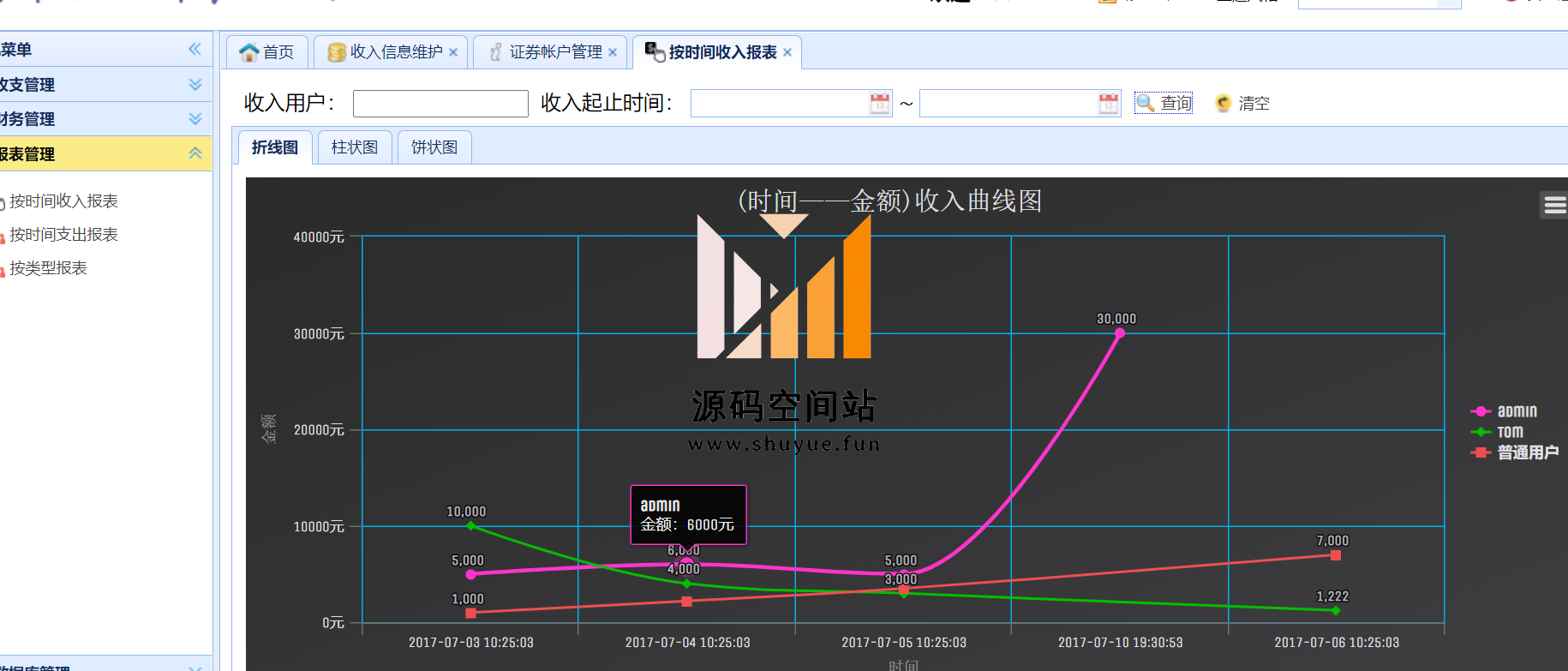Close the 证券帐户管理 tab
This screenshot has width=1568, height=671.
click(613, 52)
